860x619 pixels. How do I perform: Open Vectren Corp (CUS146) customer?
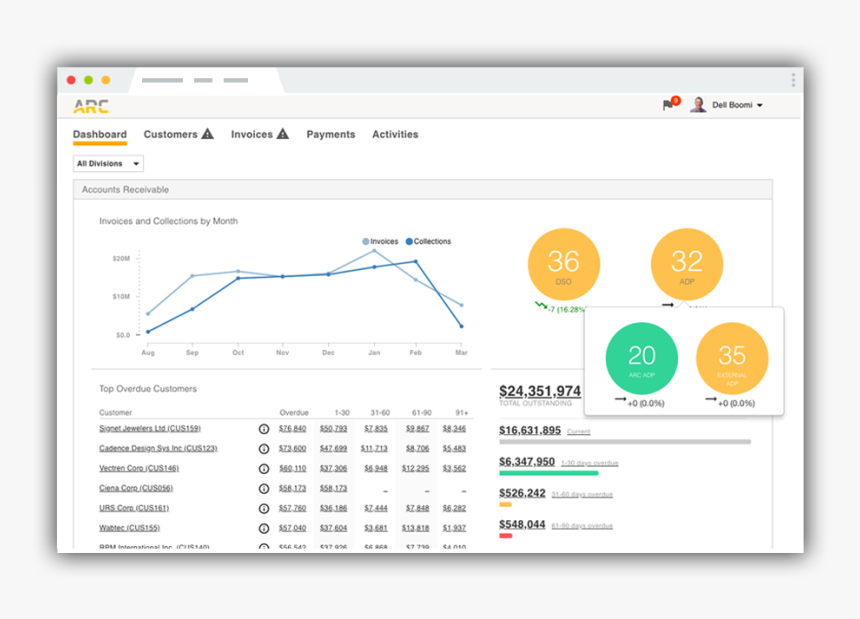point(139,468)
